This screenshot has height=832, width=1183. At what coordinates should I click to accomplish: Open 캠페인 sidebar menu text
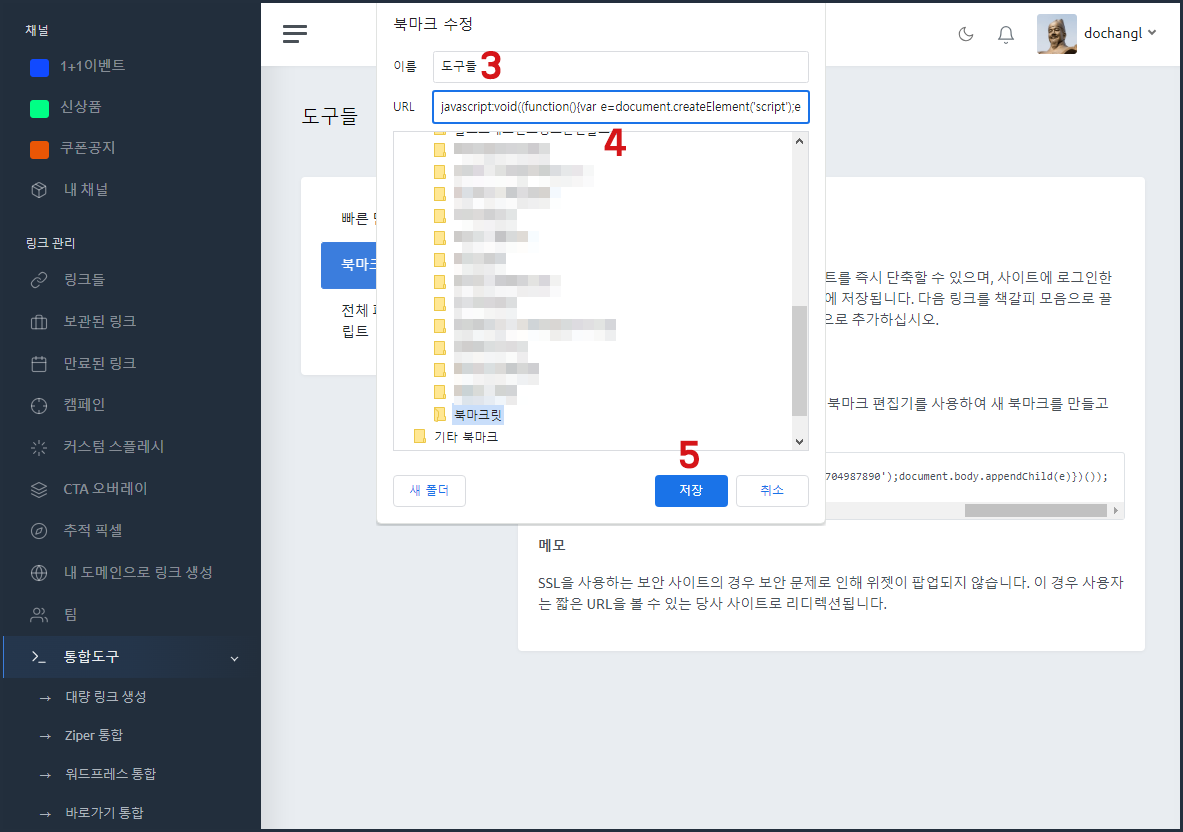point(84,405)
